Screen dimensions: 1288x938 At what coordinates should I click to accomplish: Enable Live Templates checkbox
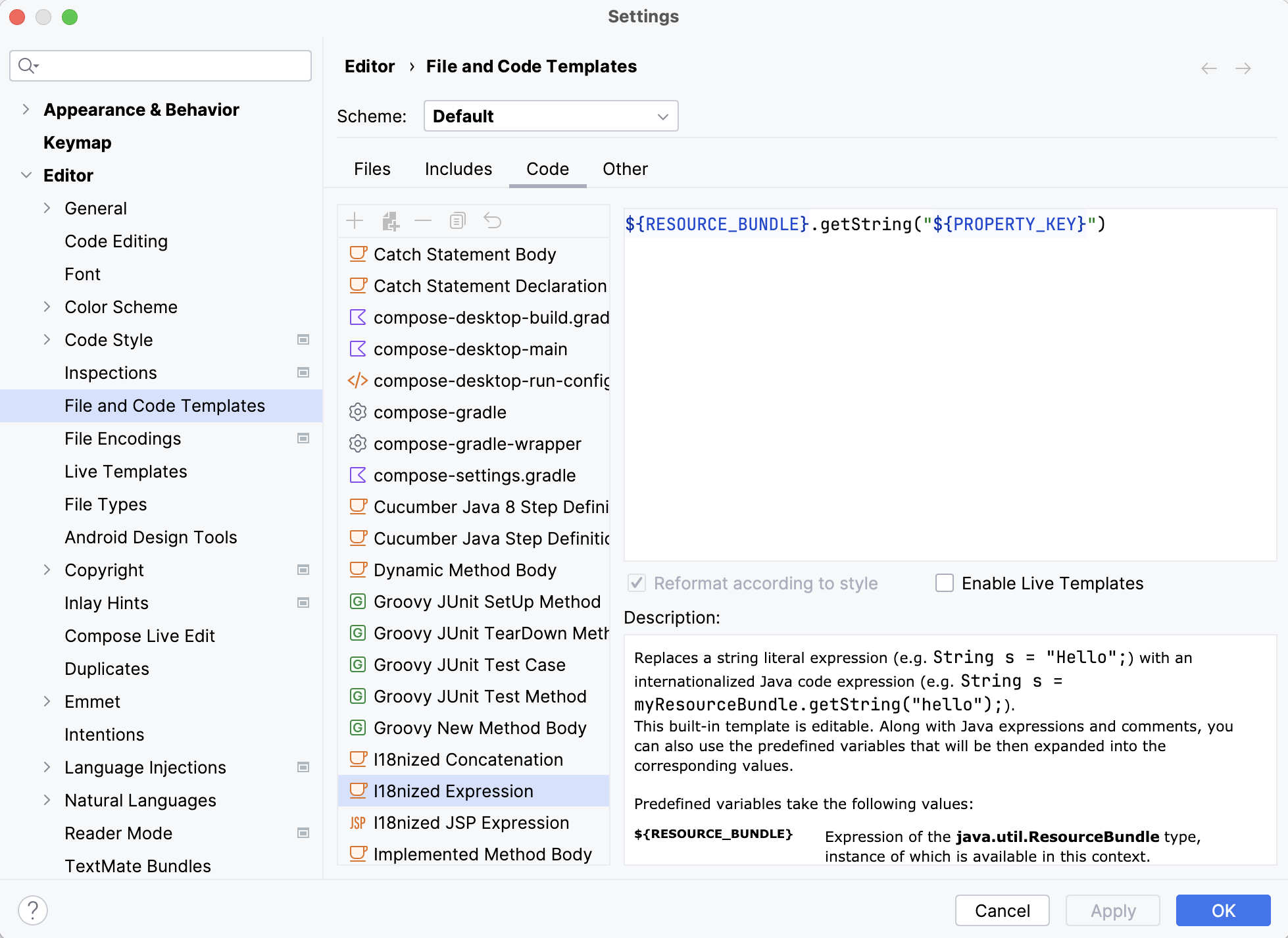945,583
